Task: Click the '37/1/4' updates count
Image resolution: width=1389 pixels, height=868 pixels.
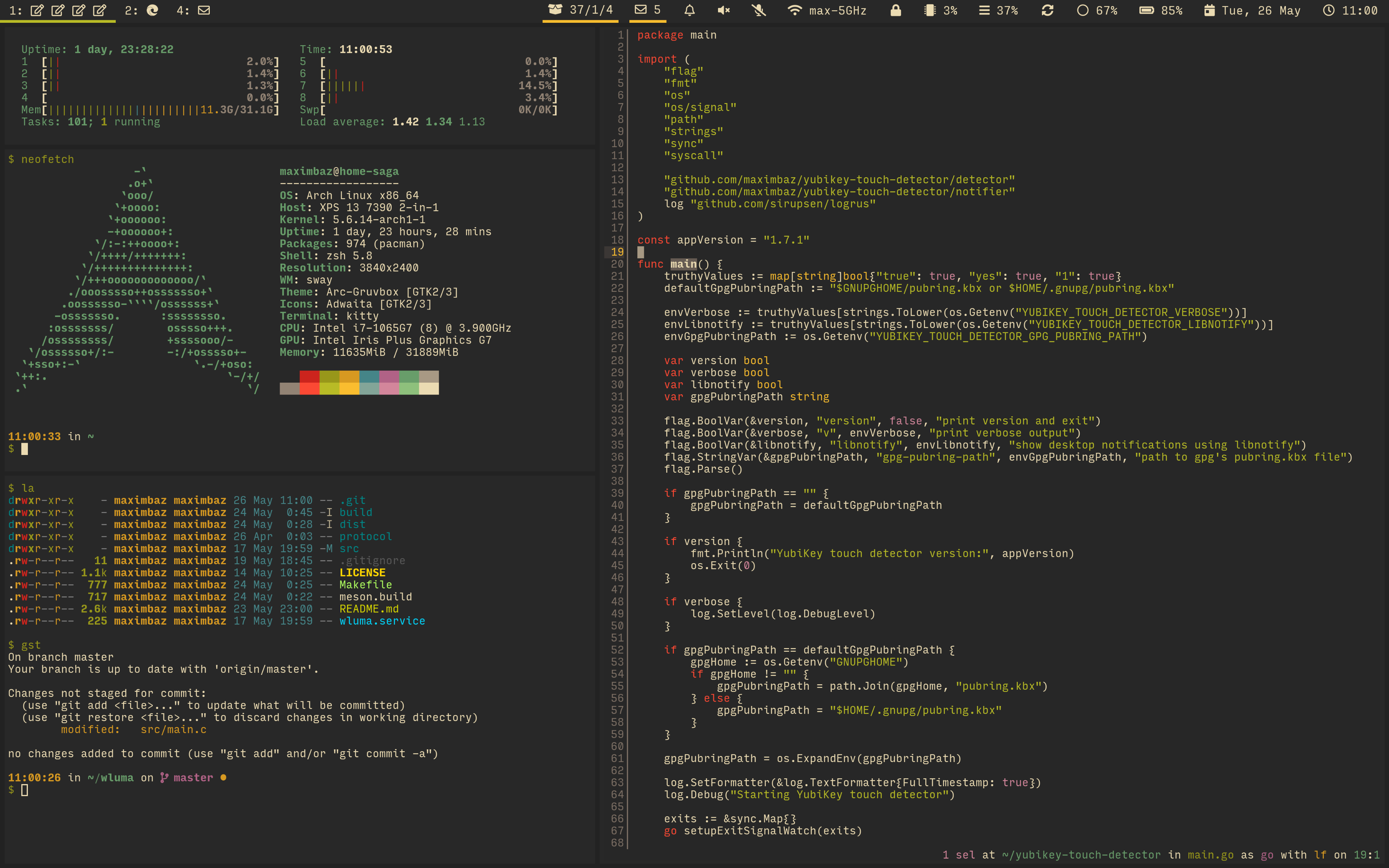Action: [x=591, y=10]
